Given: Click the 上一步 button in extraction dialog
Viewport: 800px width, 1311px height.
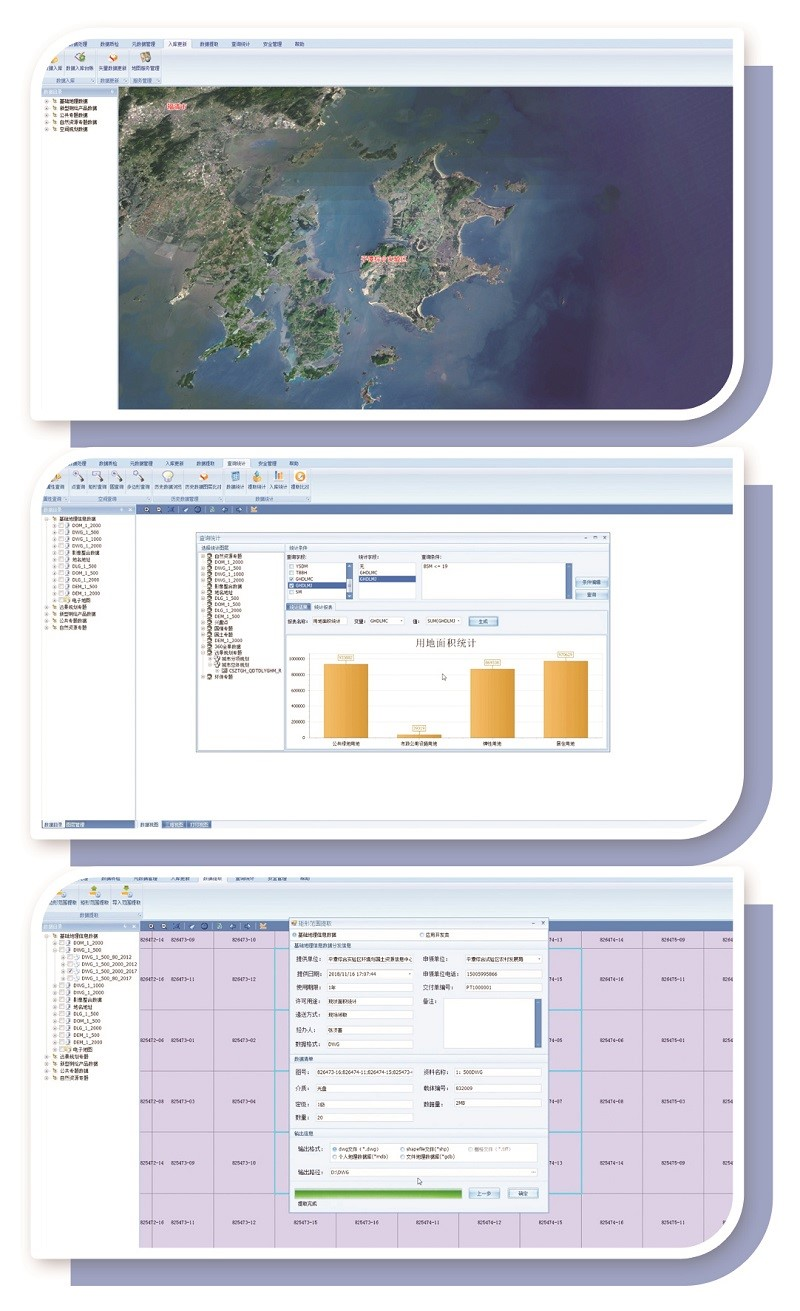Looking at the screenshot, I should click(x=484, y=1193).
